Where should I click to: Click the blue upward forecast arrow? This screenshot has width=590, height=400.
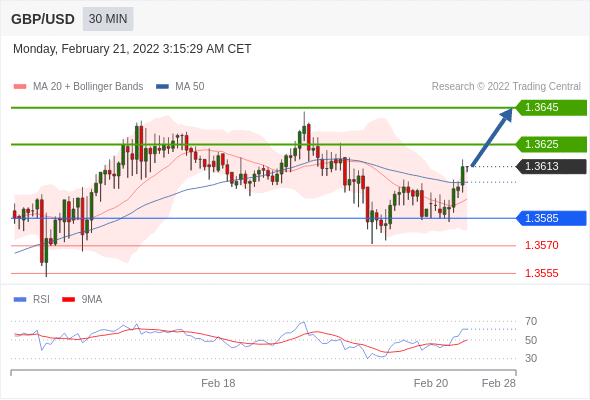click(492, 137)
